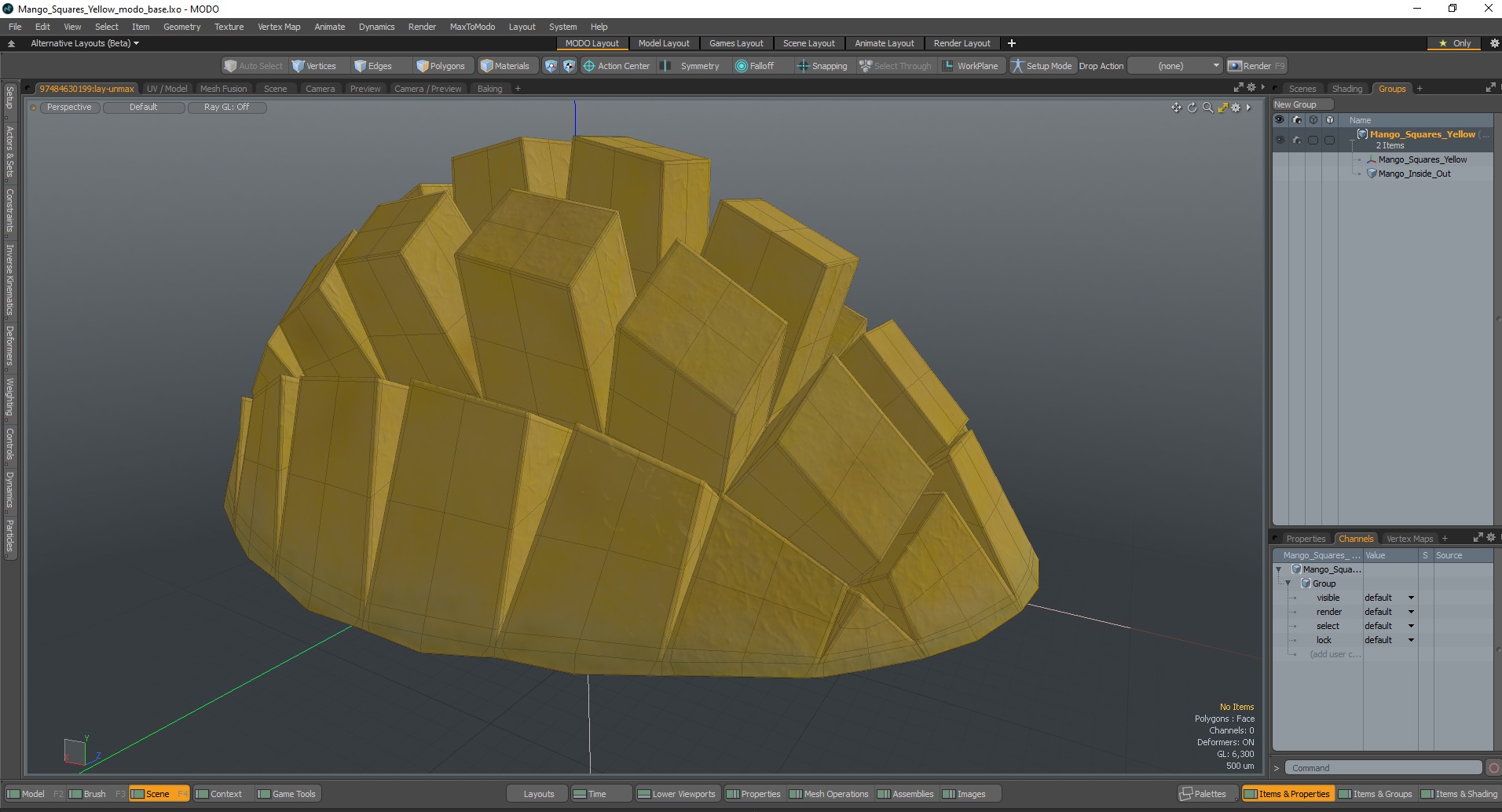Viewport: 1502px width, 812px height.
Task: Toggle the second checkbox of Mango_Squares_Yellow group
Action: pyautogui.click(x=1329, y=140)
